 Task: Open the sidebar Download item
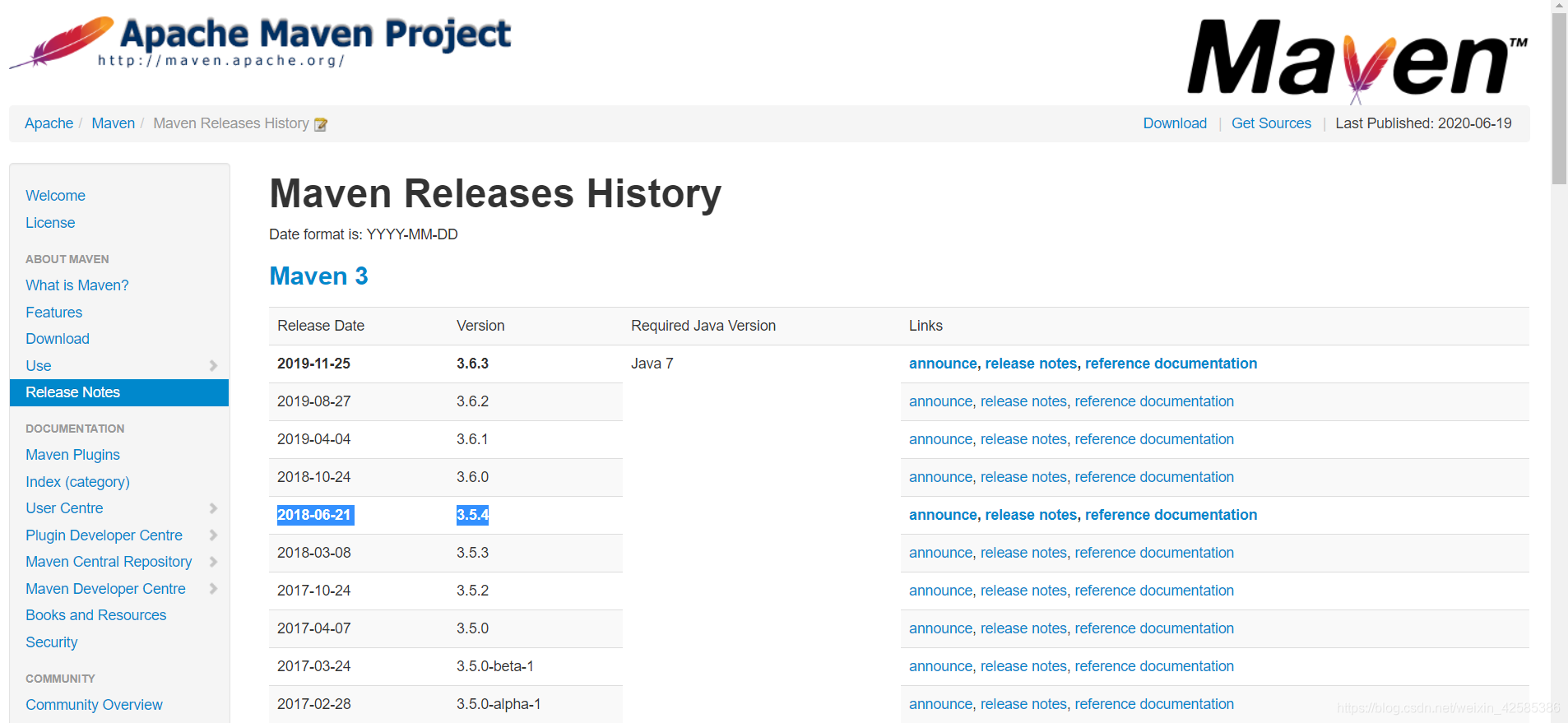coord(58,339)
